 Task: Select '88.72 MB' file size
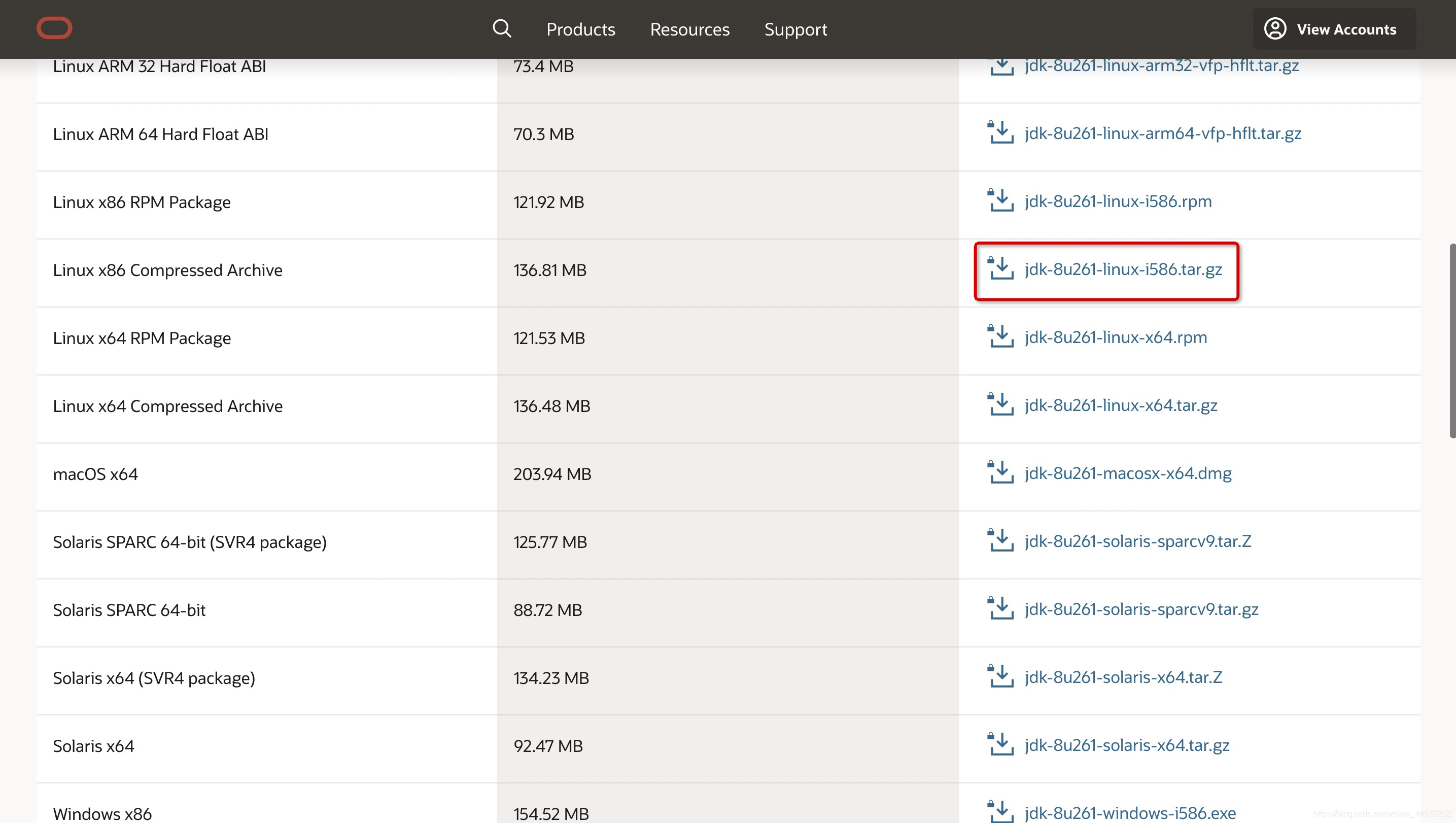548,610
